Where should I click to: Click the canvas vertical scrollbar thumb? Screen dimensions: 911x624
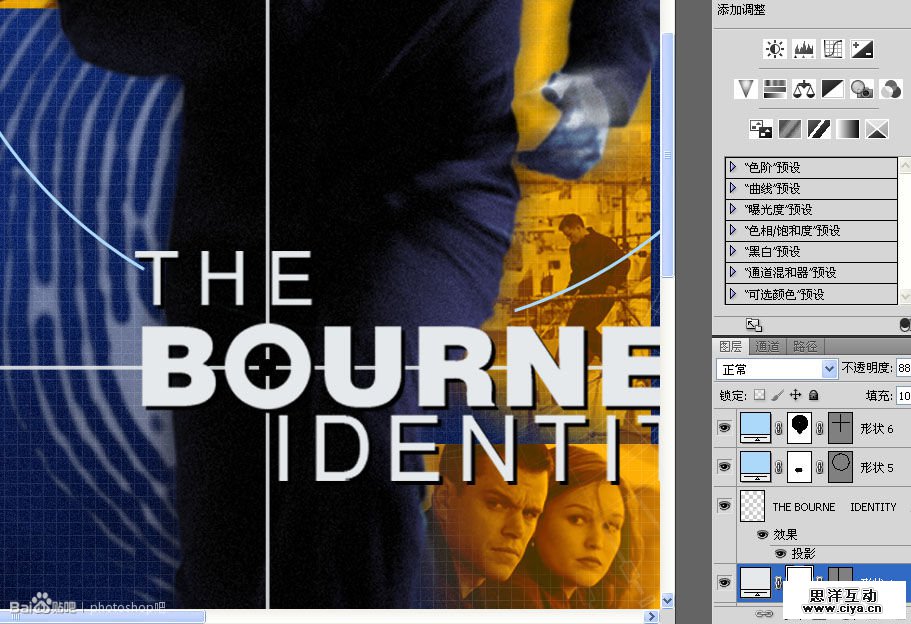(668, 155)
